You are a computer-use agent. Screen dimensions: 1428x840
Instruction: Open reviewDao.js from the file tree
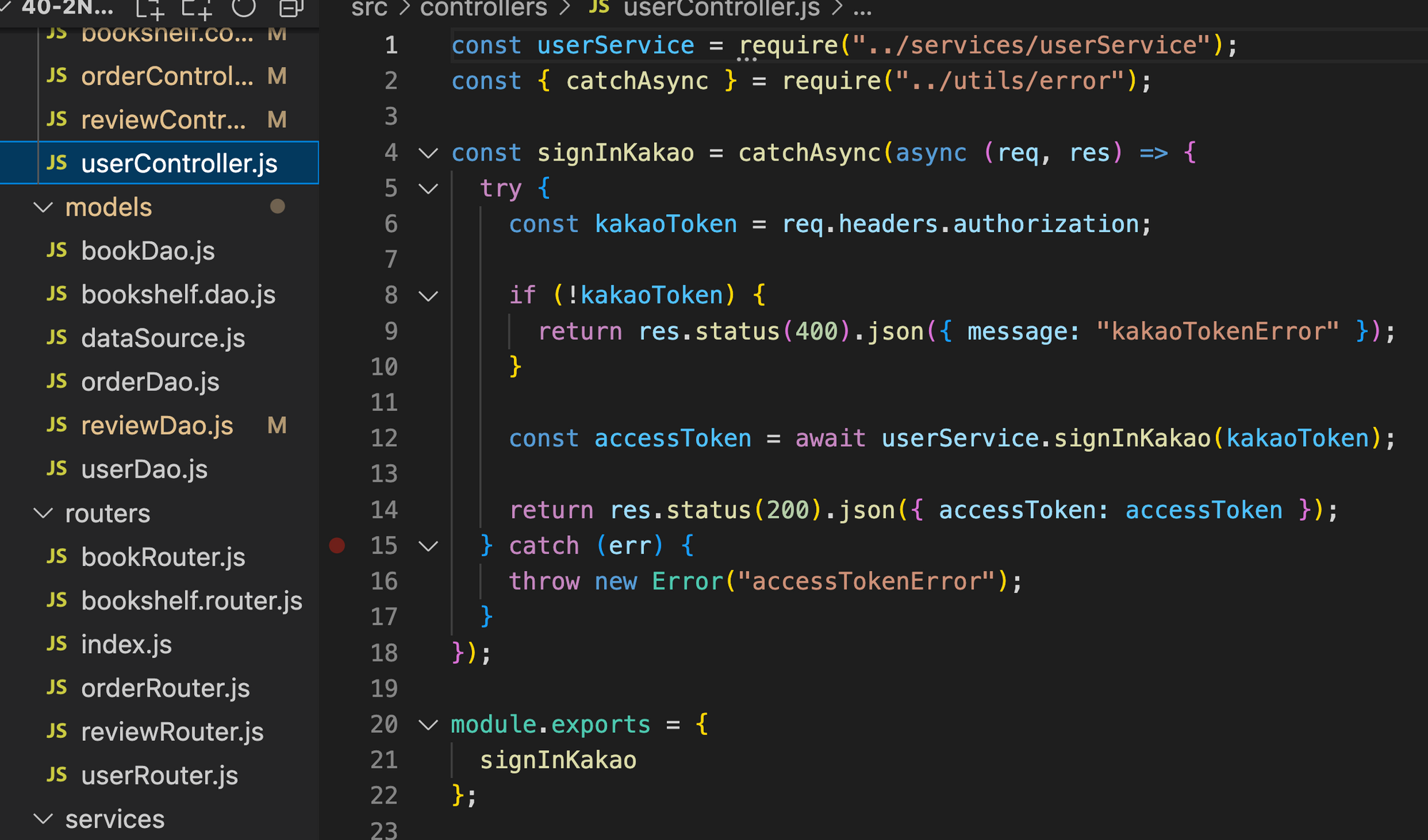coord(157,426)
